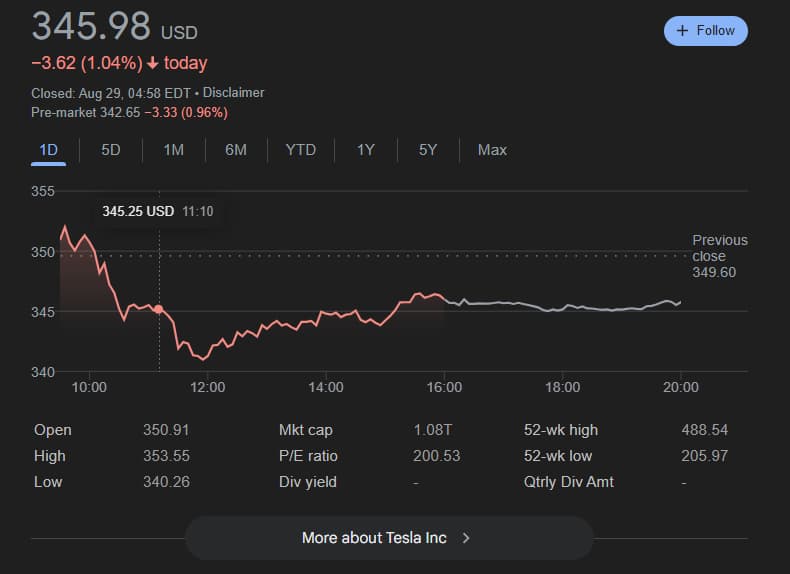Click the Previous close 349.60 label
The height and width of the screenshot is (574, 790).
(x=719, y=256)
